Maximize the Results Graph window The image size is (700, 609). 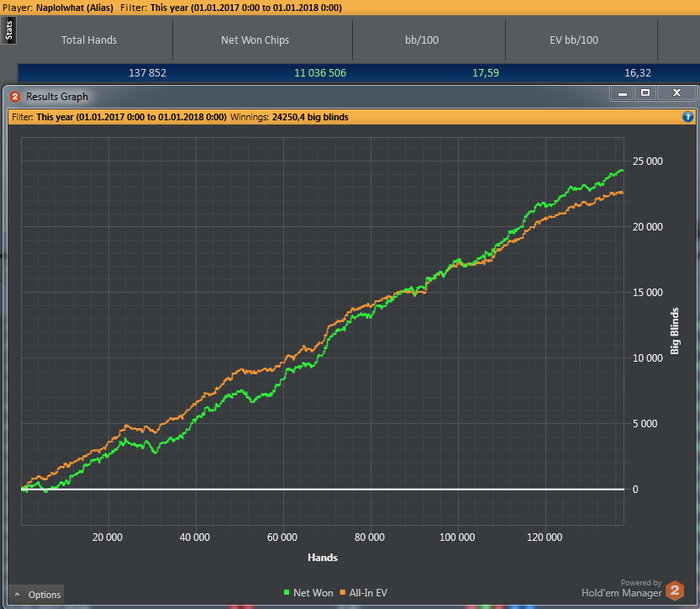point(645,93)
